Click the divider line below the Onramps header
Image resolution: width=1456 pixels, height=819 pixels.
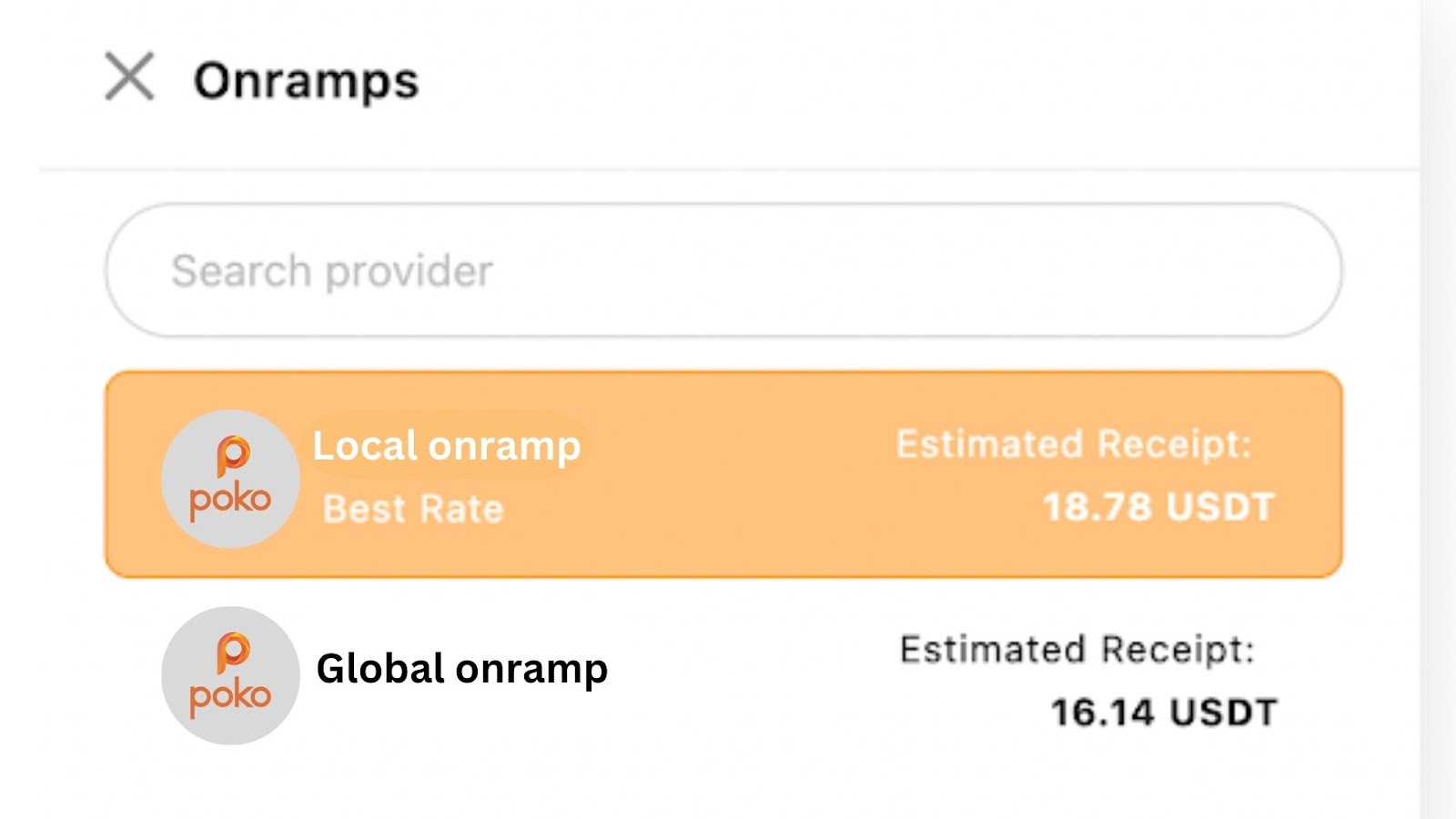(x=728, y=169)
